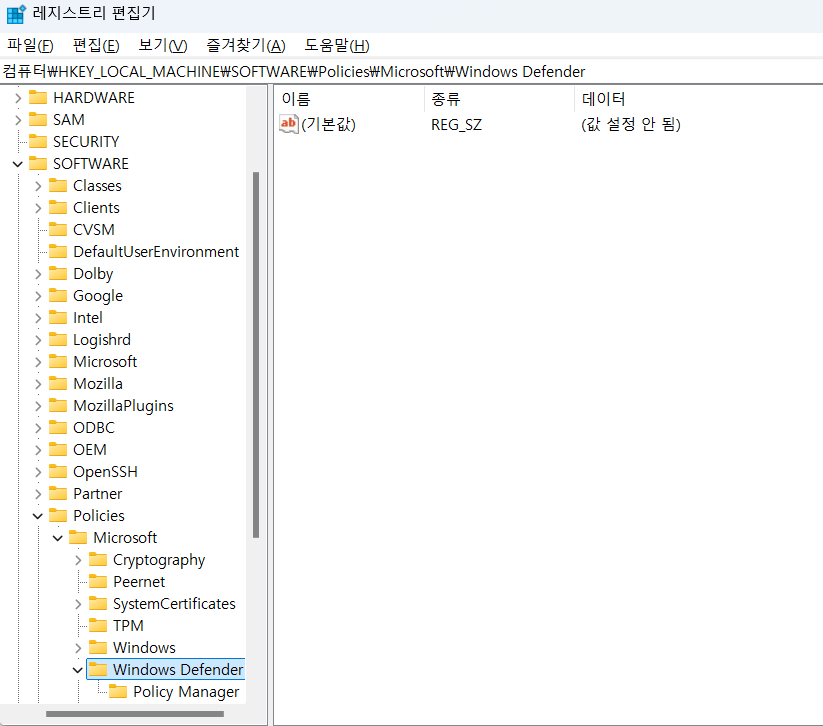
Task: Collapse the SOFTWARE key
Action: point(18,164)
